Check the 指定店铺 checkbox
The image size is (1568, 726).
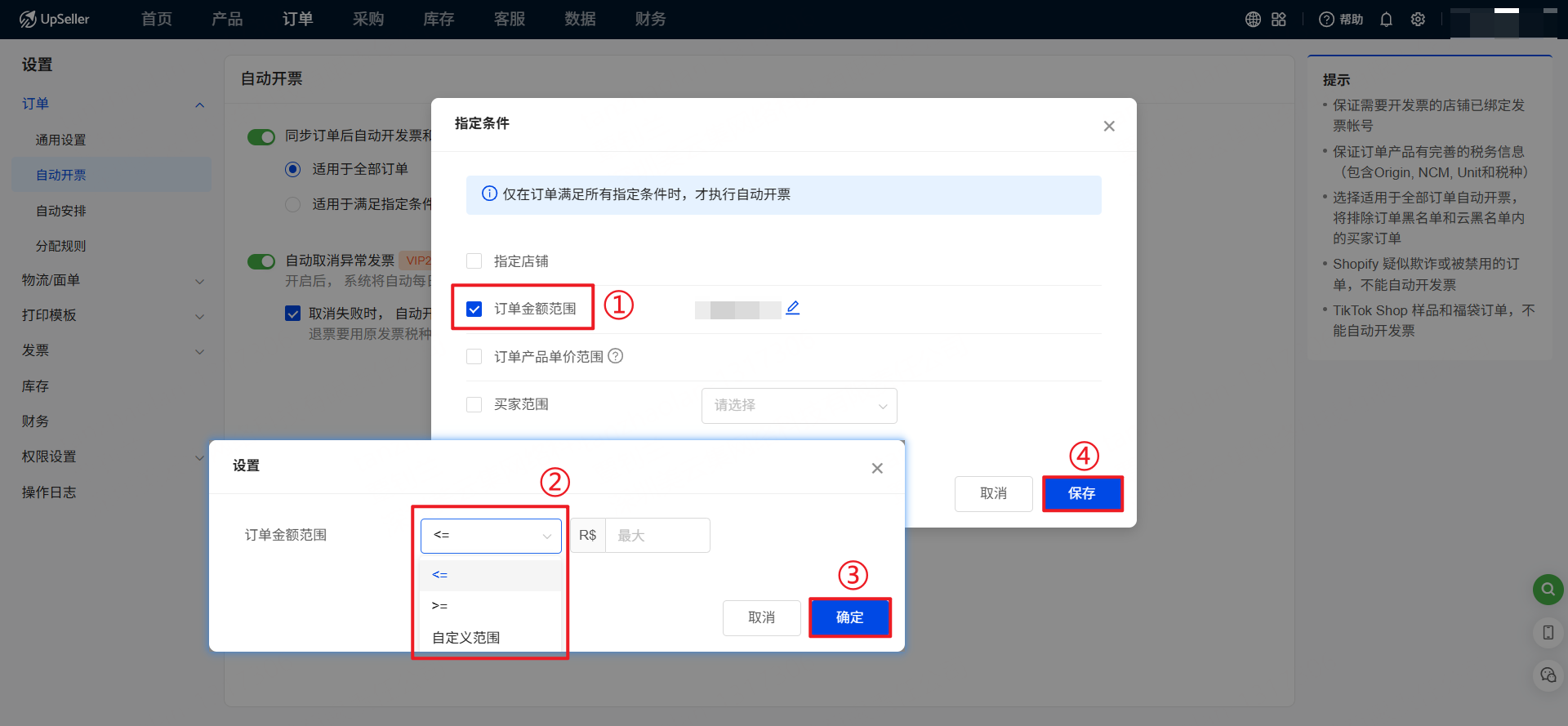tap(474, 261)
